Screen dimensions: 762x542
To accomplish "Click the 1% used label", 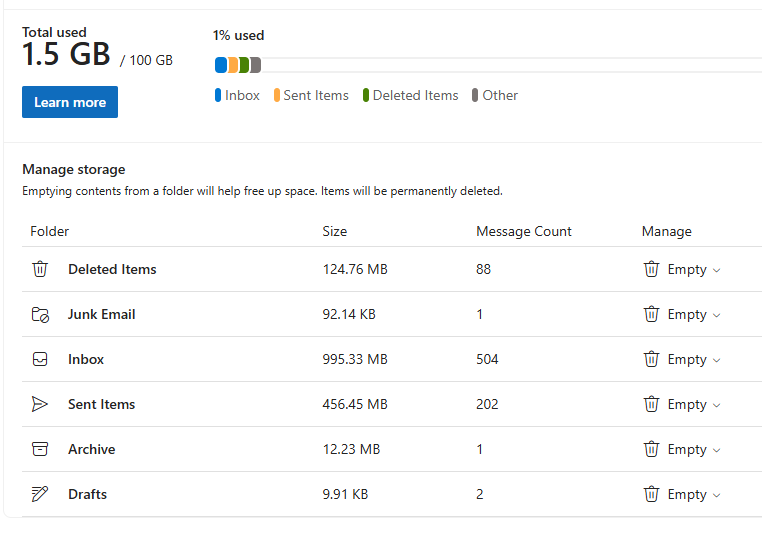I will (x=239, y=35).
